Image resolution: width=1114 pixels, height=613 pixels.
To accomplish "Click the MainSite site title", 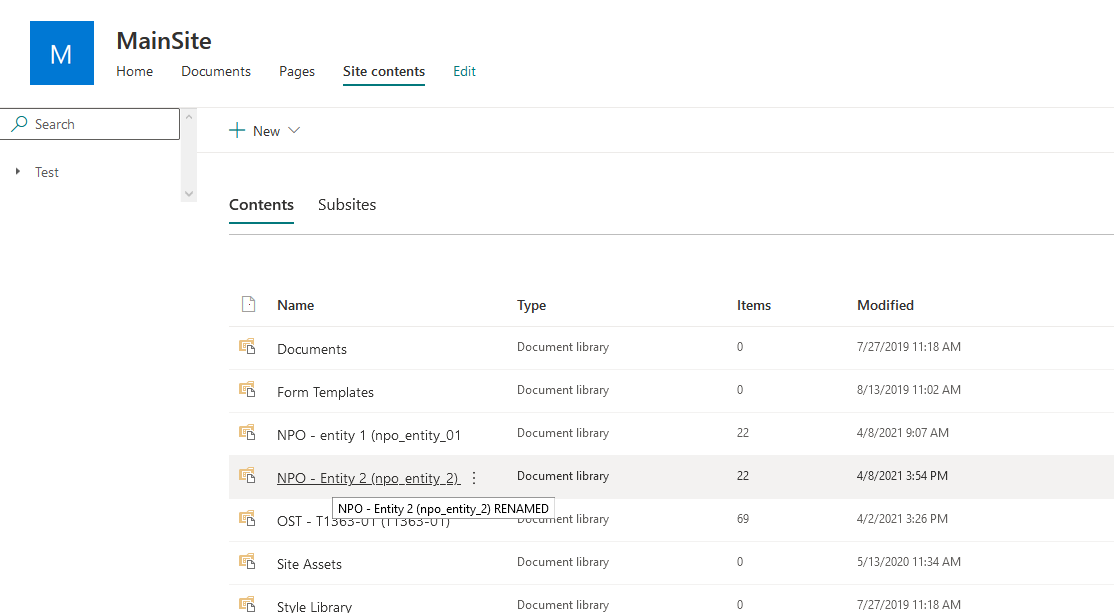I will [x=164, y=40].
